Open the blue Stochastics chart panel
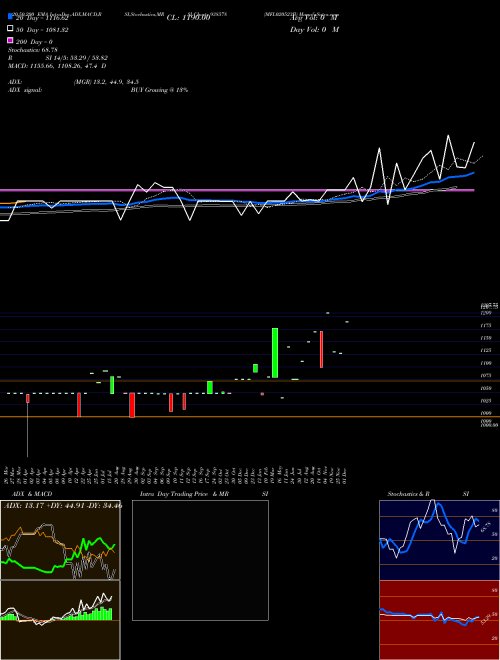 pyautogui.click(x=439, y=540)
